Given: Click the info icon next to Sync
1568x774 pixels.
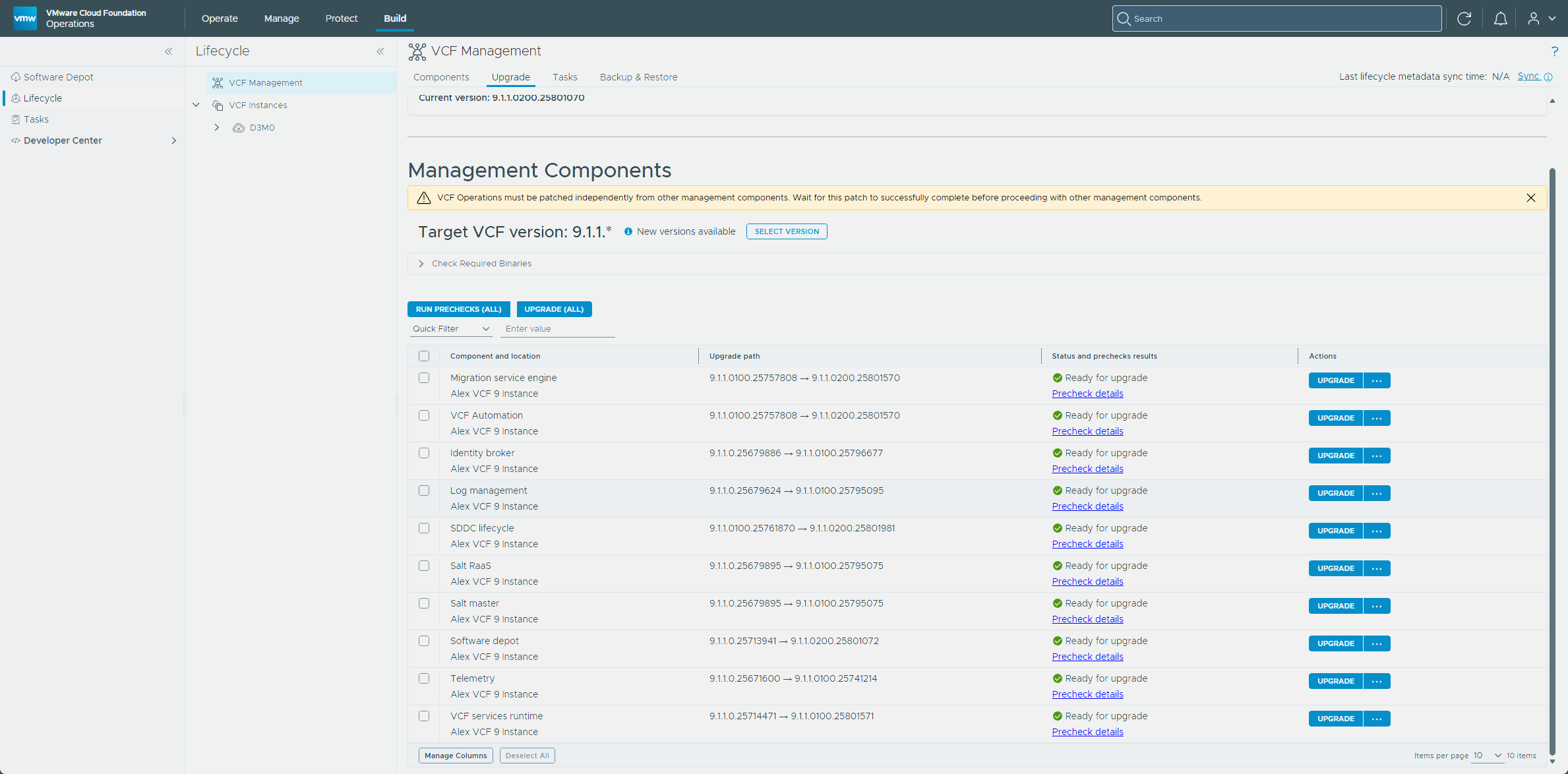Looking at the screenshot, I should [1548, 77].
